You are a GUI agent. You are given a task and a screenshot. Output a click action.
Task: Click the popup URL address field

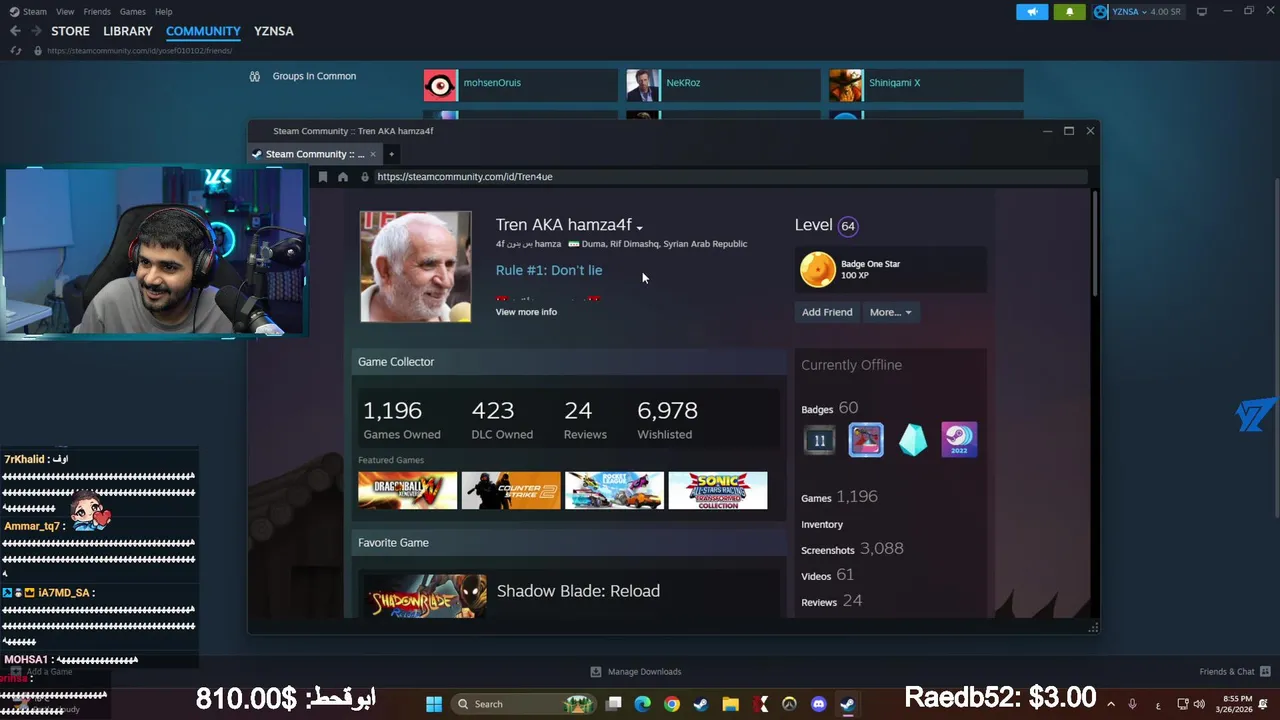pos(730,177)
